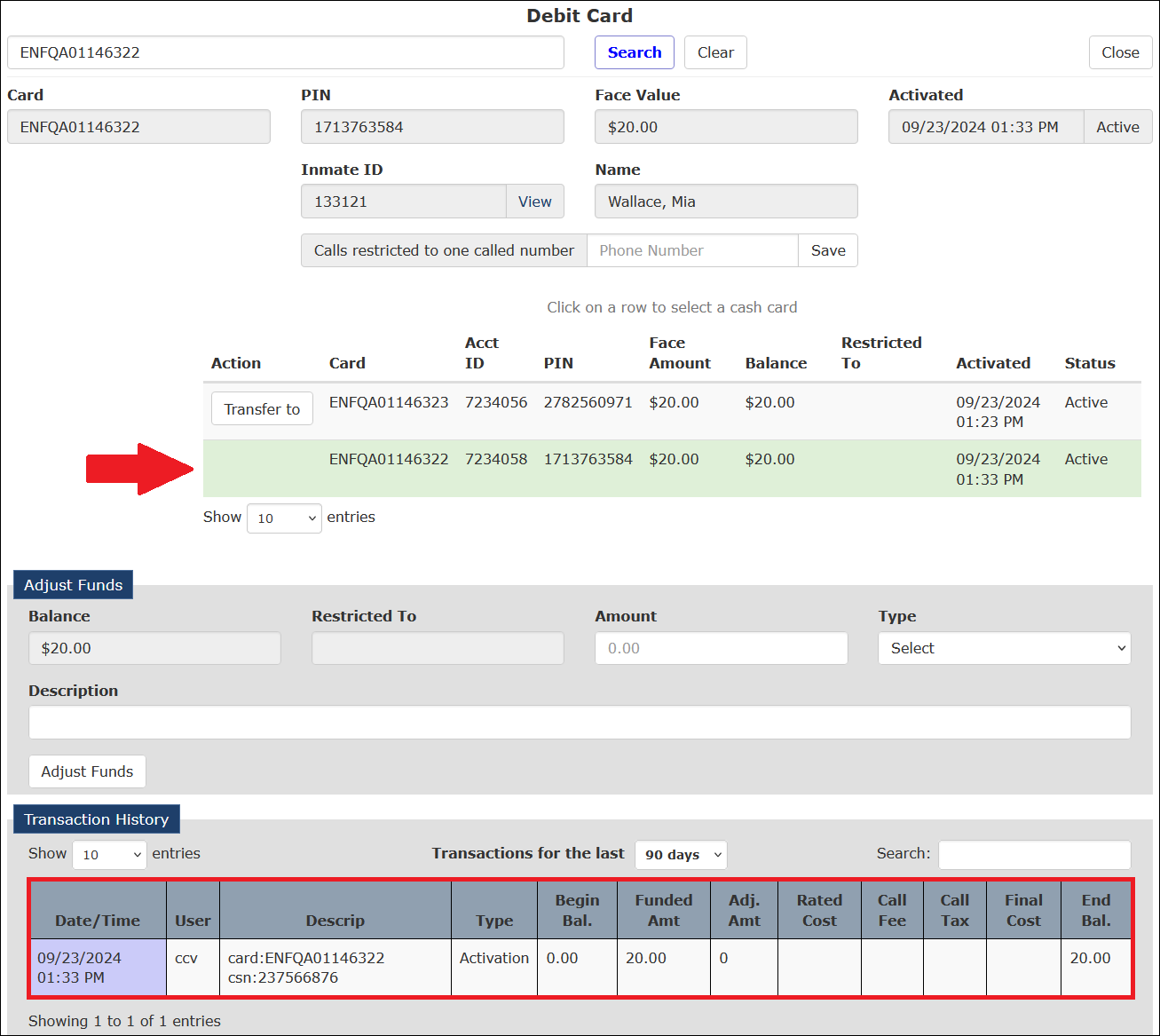1160x1036 pixels.
Task: Click the Phone Number input field
Action: (692, 250)
